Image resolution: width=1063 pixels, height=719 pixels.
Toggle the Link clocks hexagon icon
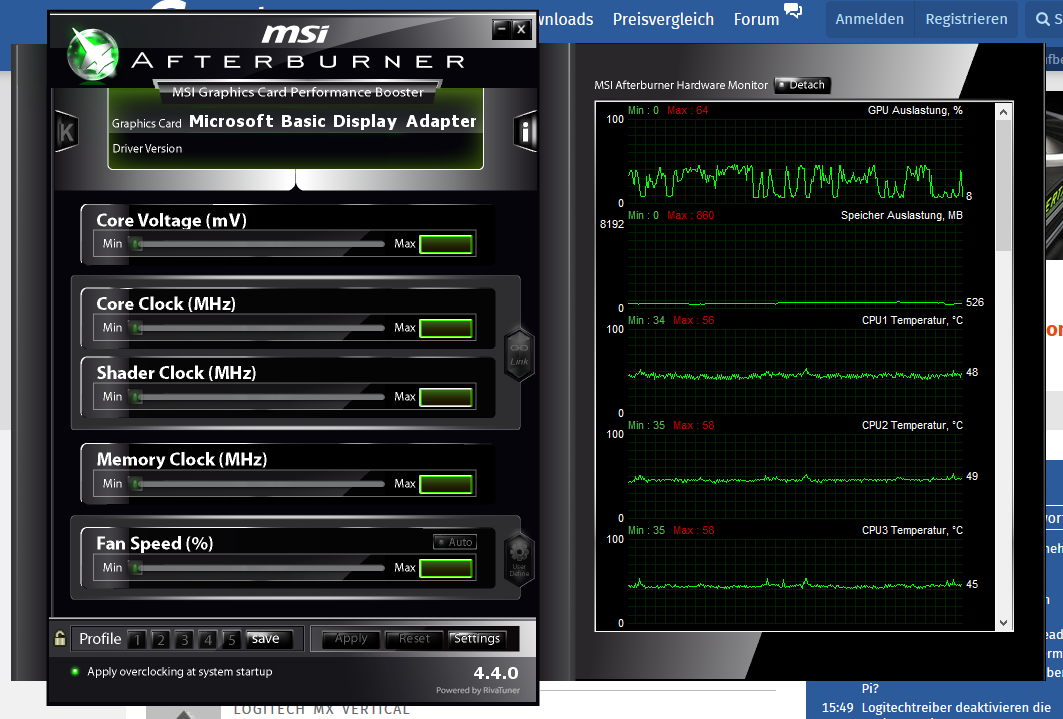(x=519, y=354)
